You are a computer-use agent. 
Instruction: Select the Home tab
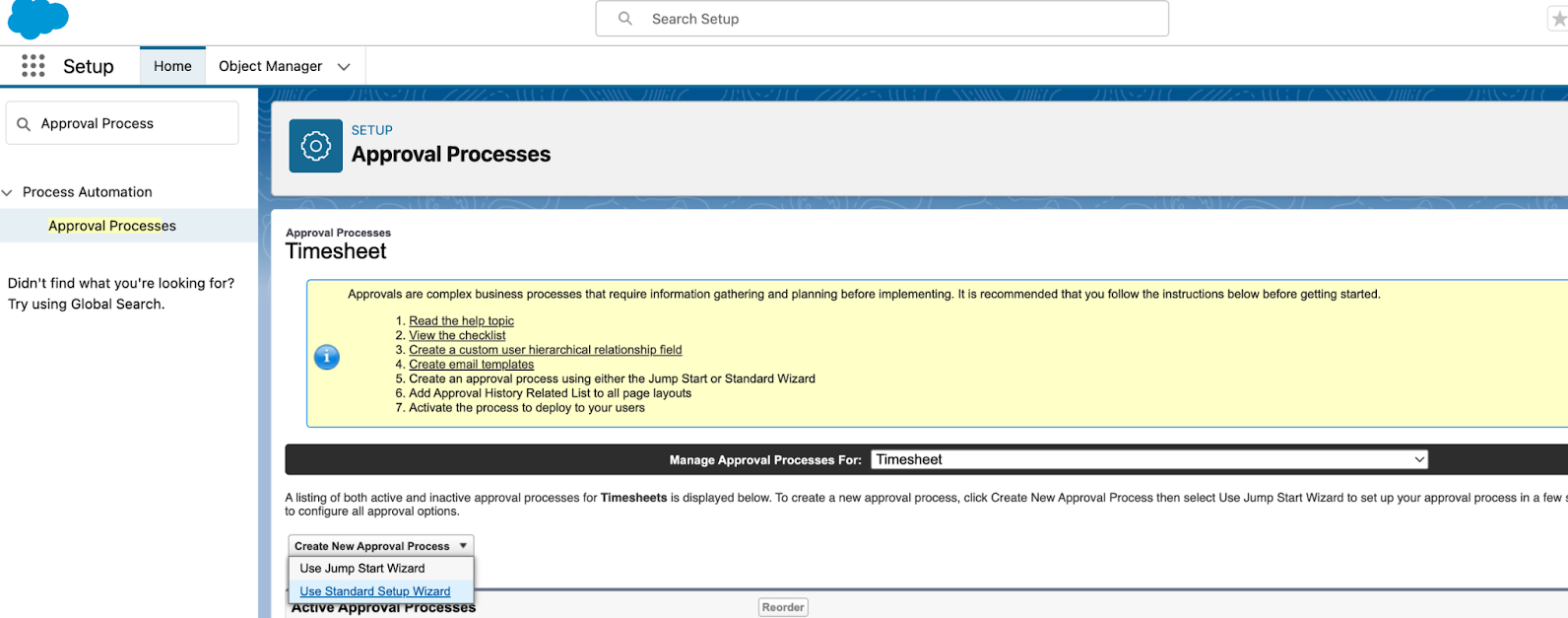(172, 66)
